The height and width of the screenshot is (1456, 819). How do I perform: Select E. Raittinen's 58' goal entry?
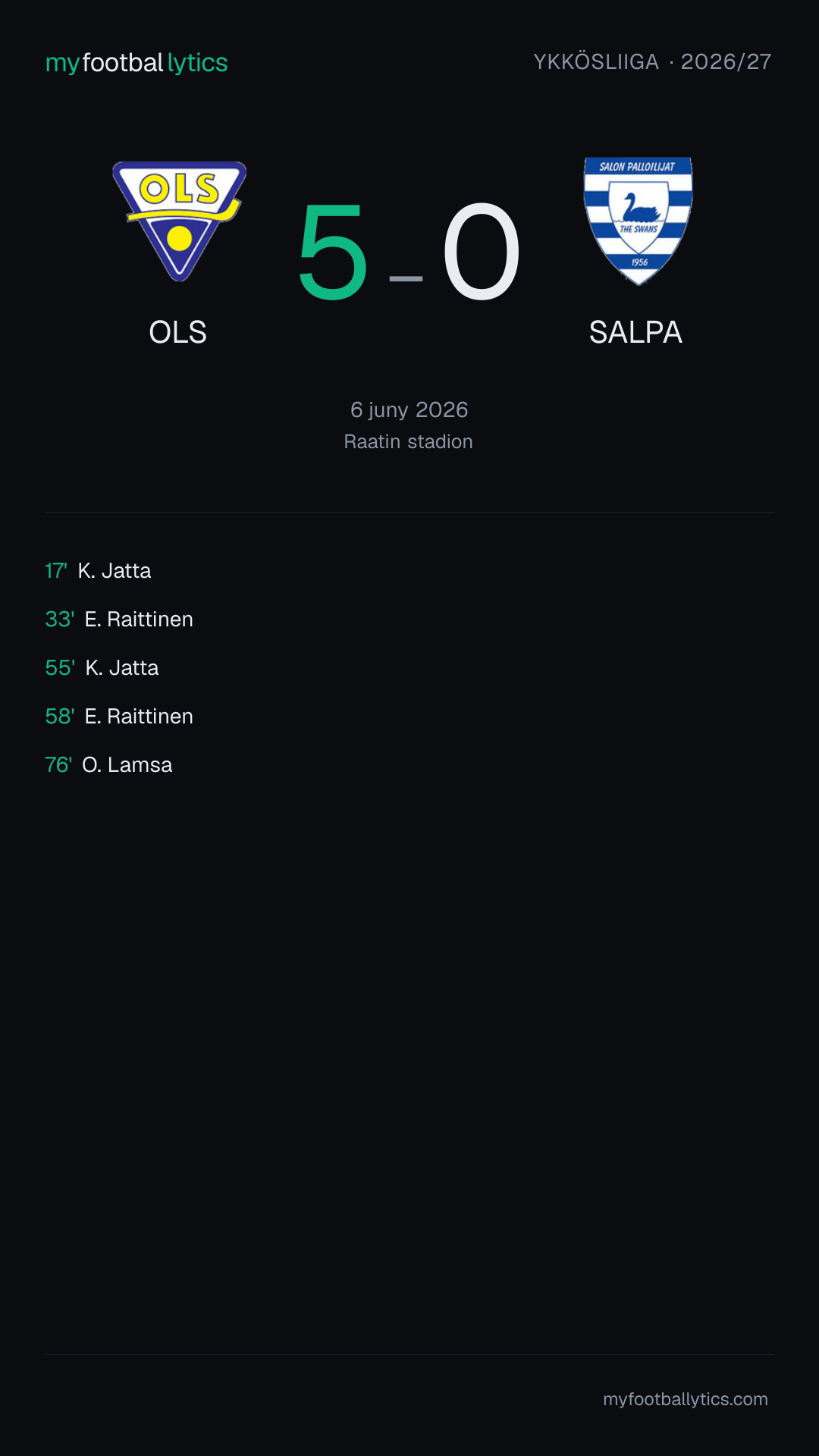[119, 716]
